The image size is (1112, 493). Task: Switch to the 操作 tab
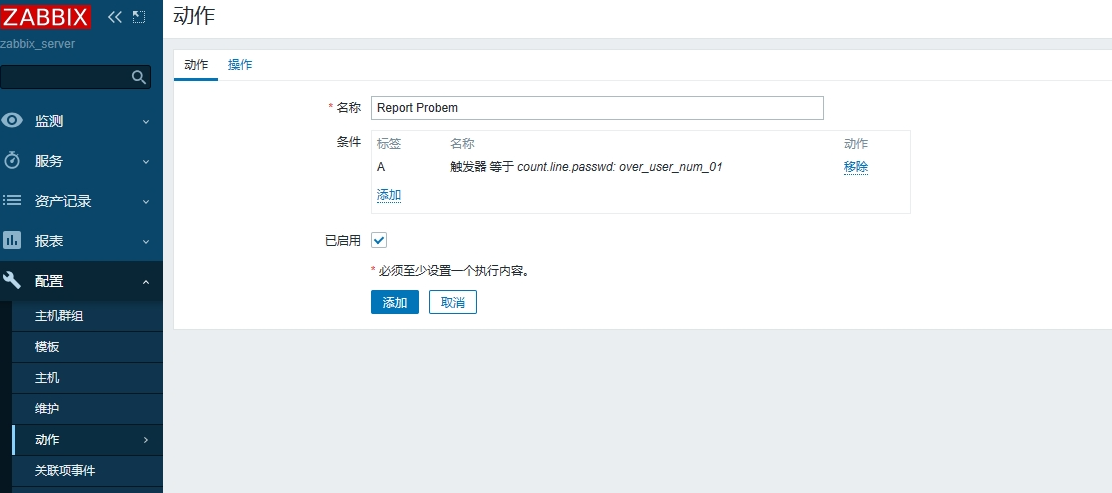(240, 65)
